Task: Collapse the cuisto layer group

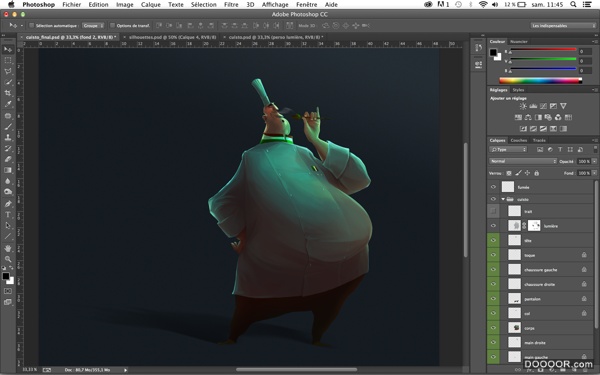Action: click(503, 199)
